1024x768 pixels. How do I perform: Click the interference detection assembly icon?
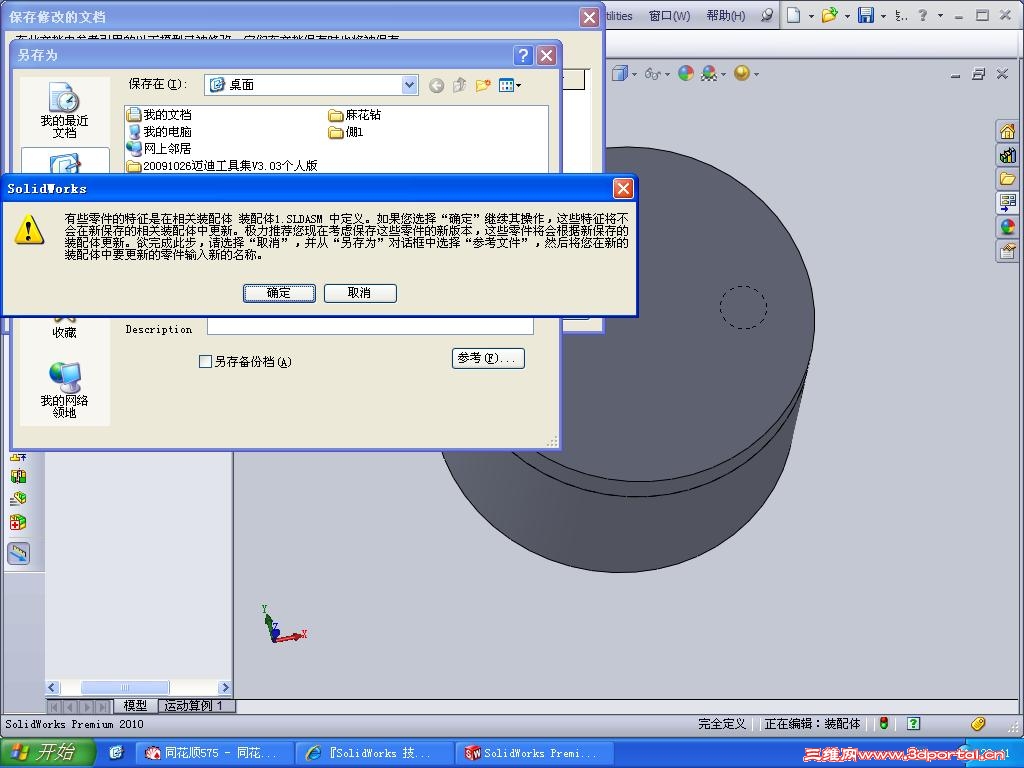[19, 476]
